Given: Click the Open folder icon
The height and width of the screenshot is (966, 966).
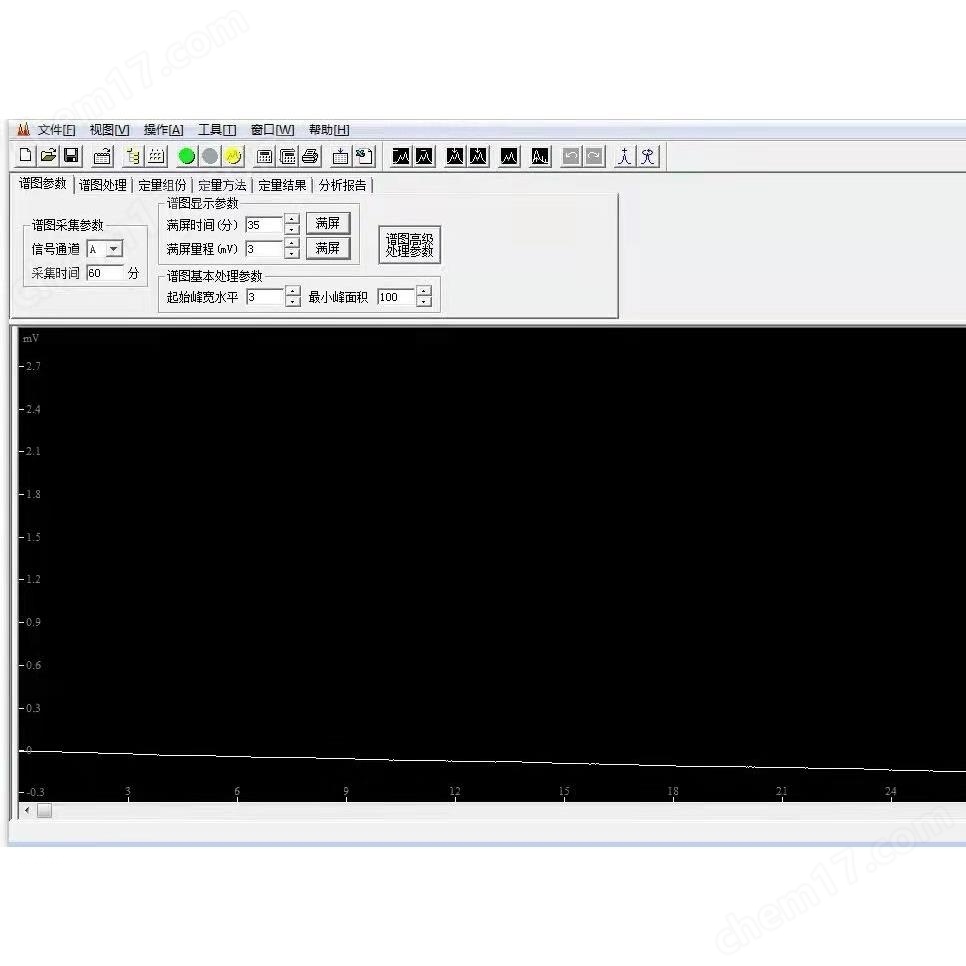Looking at the screenshot, I should 48,156.
